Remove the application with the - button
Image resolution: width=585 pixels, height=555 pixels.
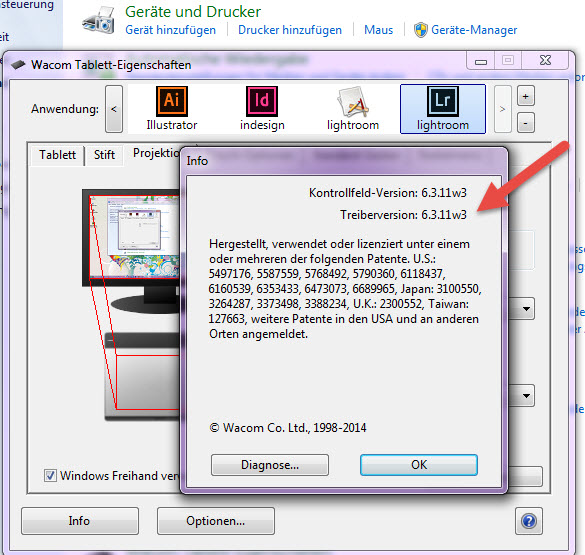tap(526, 122)
